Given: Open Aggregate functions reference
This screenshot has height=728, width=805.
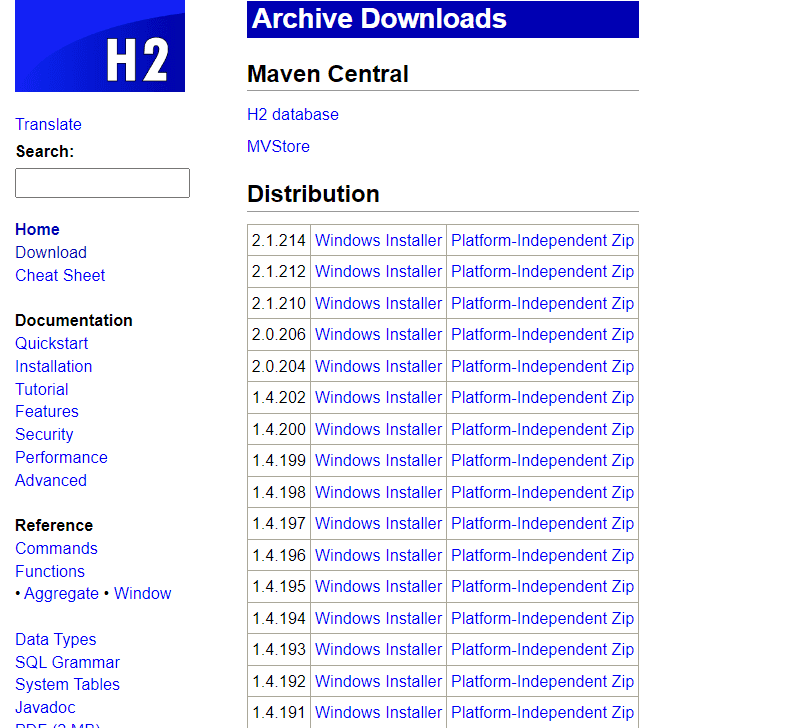Looking at the screenshot, I should click(61, 593).
